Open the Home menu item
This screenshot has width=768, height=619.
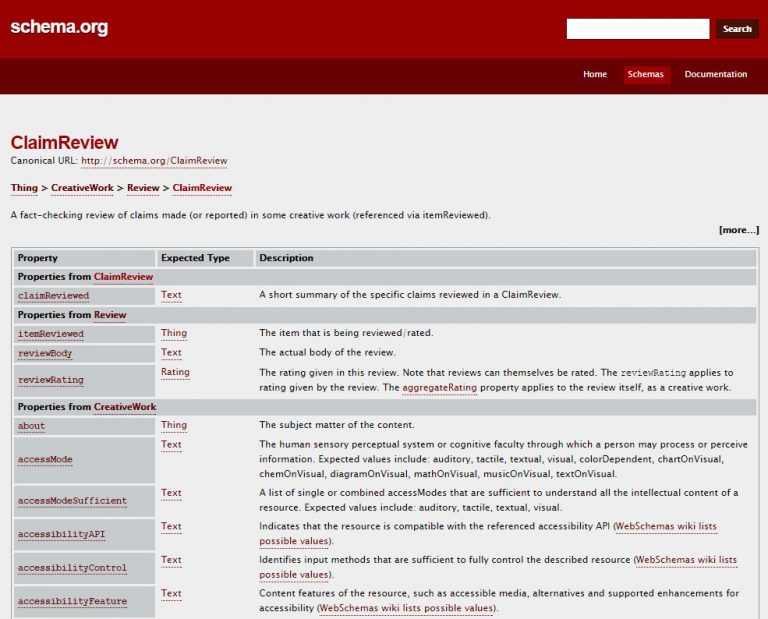[594, 74]
